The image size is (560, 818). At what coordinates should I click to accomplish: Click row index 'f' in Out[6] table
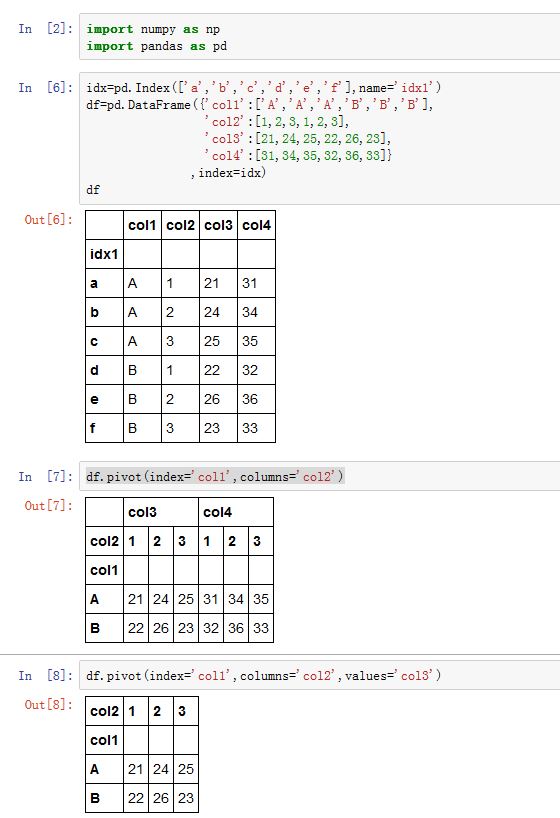point(104,428)
